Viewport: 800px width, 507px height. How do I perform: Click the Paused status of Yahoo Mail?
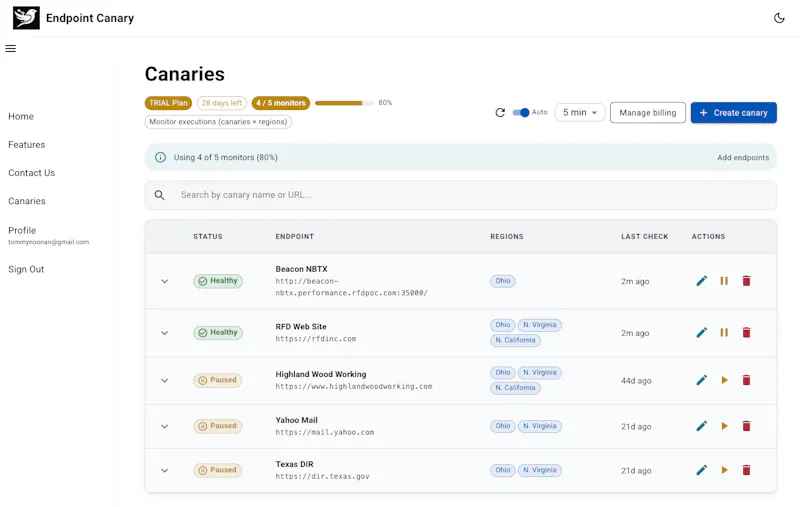[x=217, y=426]
